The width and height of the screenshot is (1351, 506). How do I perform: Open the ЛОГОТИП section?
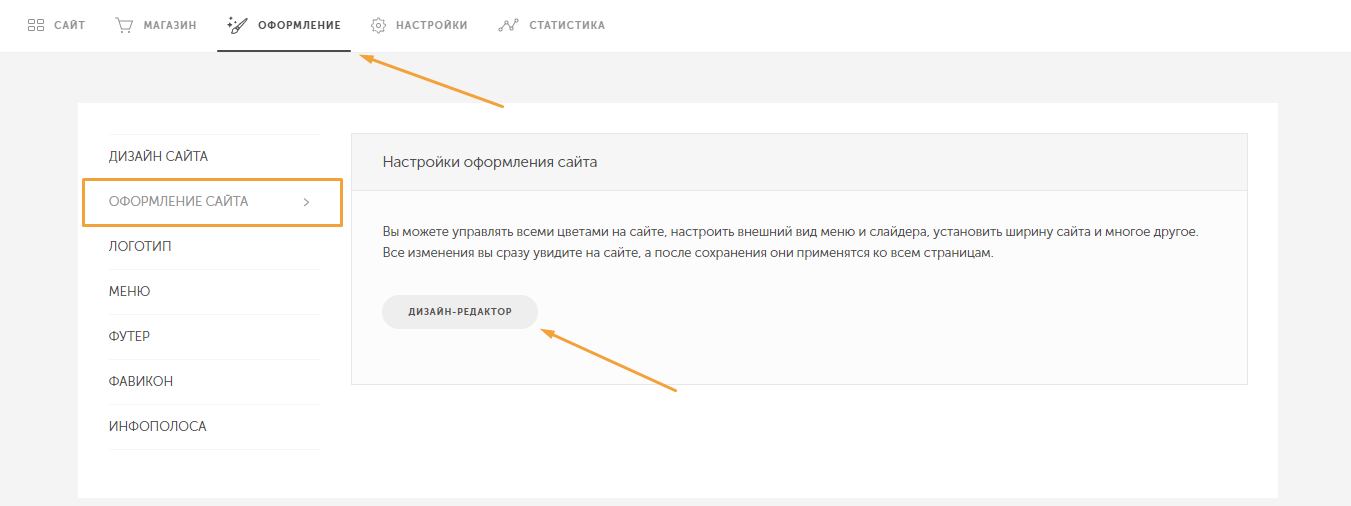pyautogui.click(x=214, y=246)
